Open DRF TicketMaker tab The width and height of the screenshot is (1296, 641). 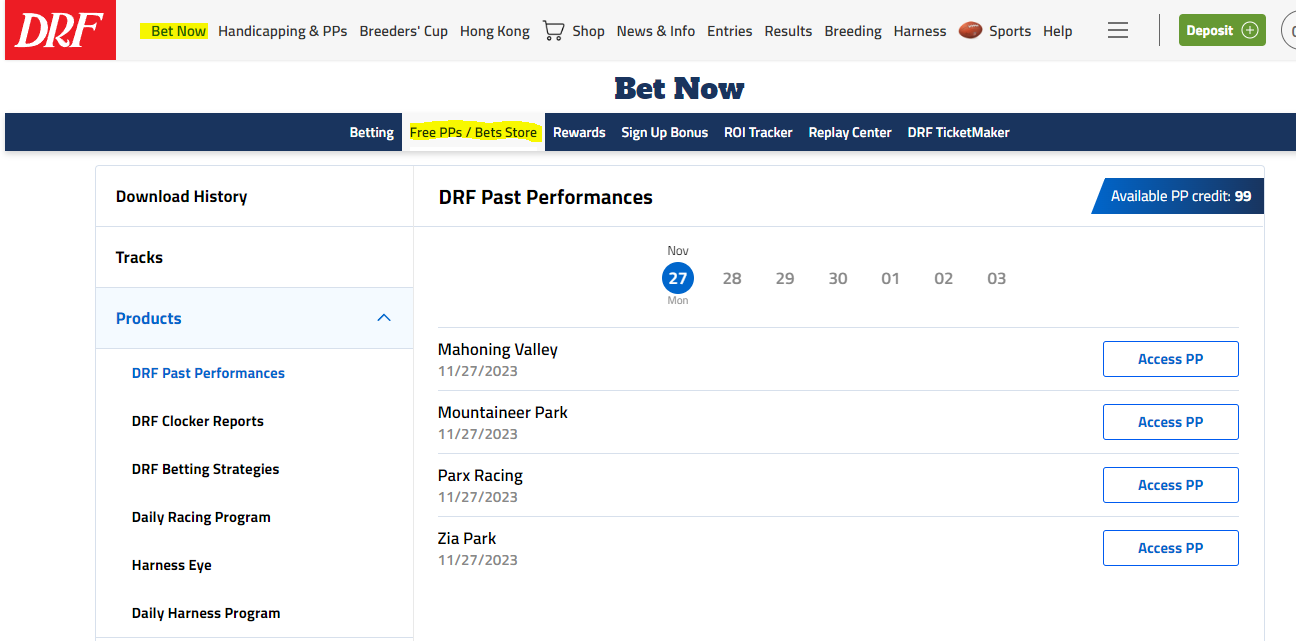[x=959, y=132]
